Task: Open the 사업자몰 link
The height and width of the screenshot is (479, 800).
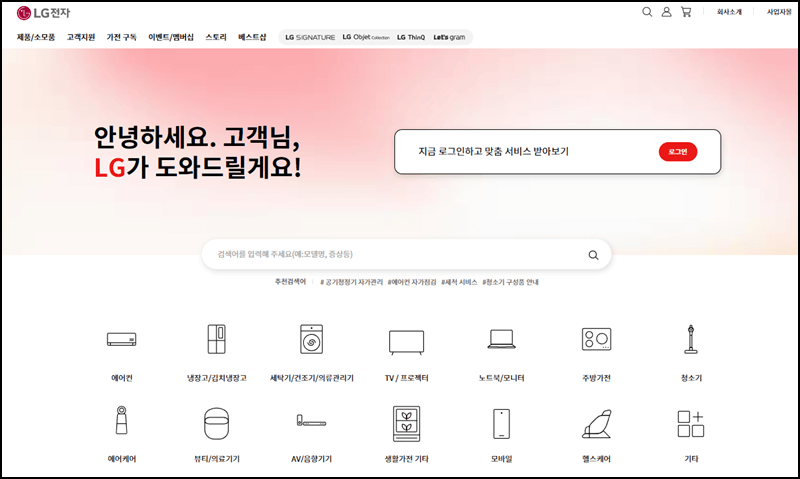Action: pyautogui.click(x=779, y=12)
